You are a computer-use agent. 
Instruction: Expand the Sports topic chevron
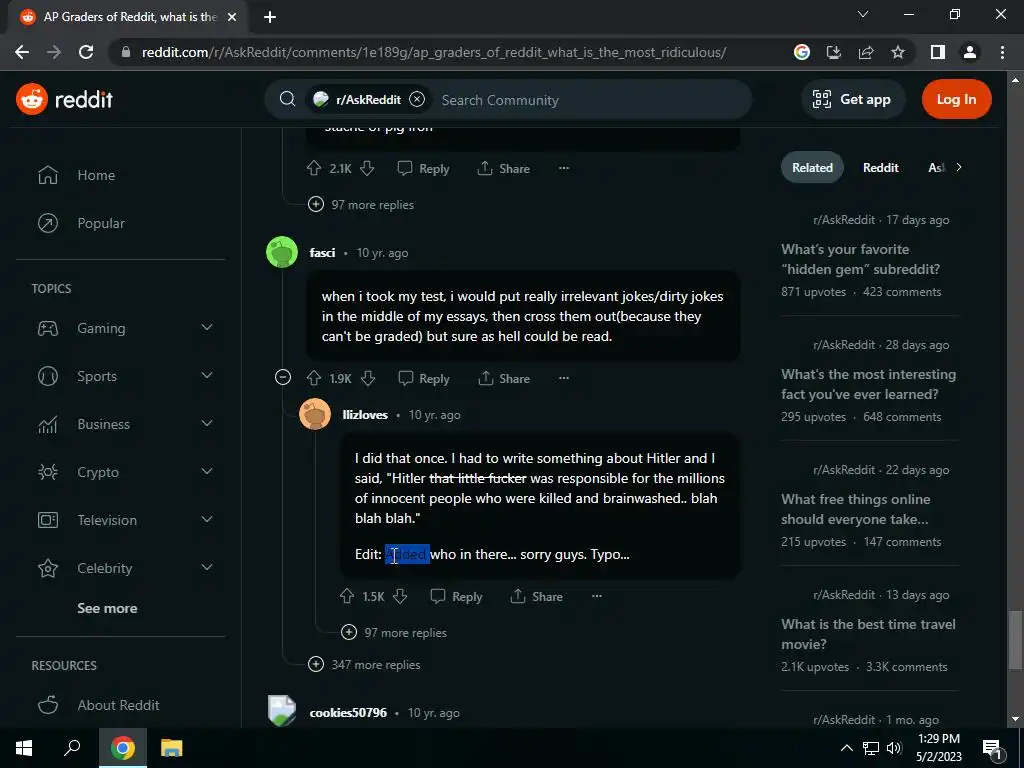click(207, 376)
